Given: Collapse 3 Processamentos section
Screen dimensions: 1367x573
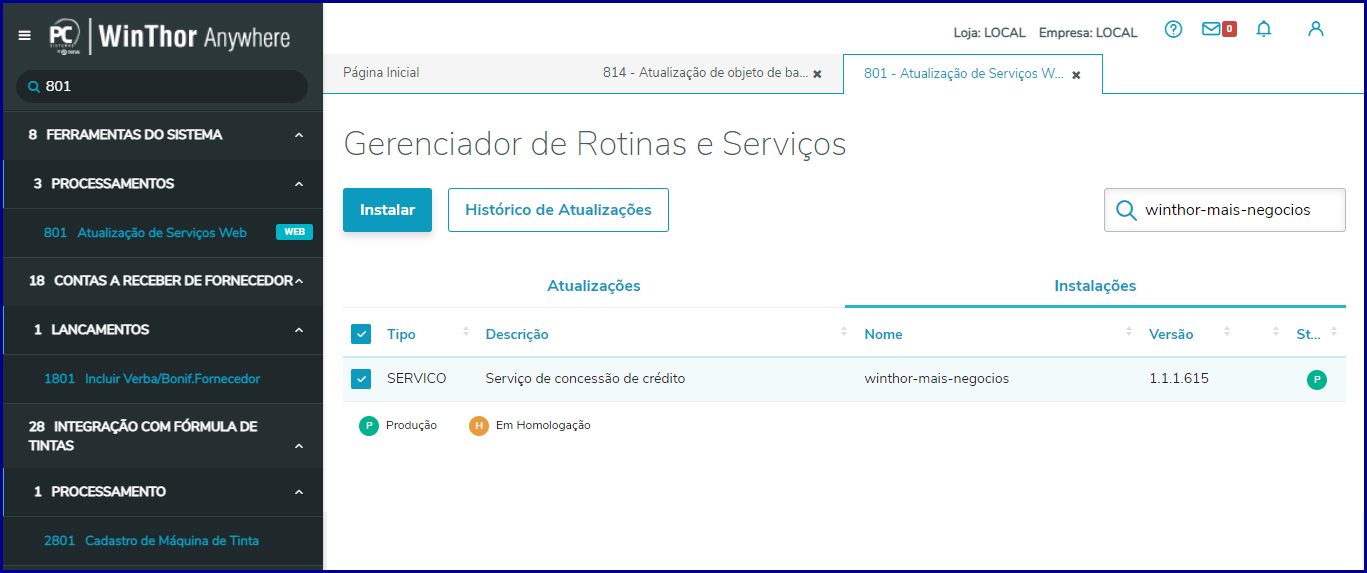Looking at the screenshot, I should tap(299, 184).
